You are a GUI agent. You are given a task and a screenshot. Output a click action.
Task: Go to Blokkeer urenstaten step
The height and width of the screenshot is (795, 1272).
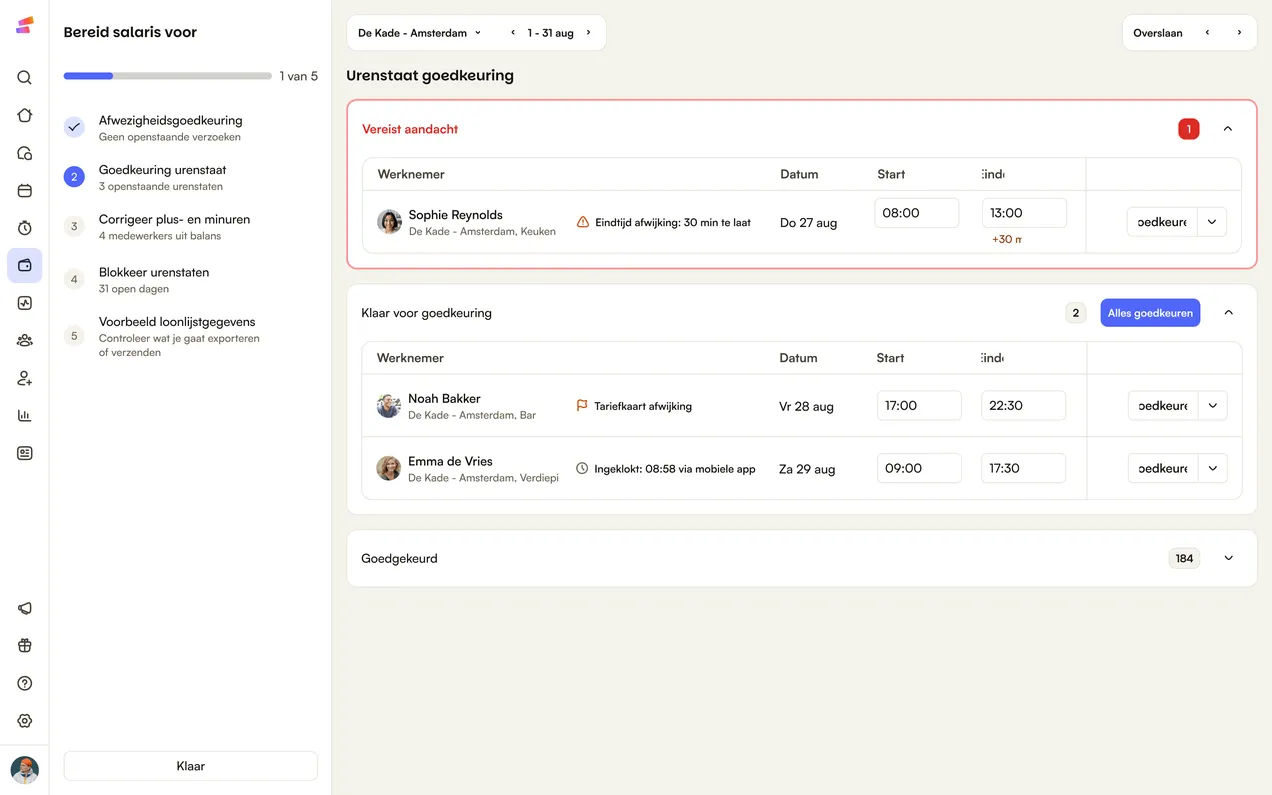click(x=191, y=280)
